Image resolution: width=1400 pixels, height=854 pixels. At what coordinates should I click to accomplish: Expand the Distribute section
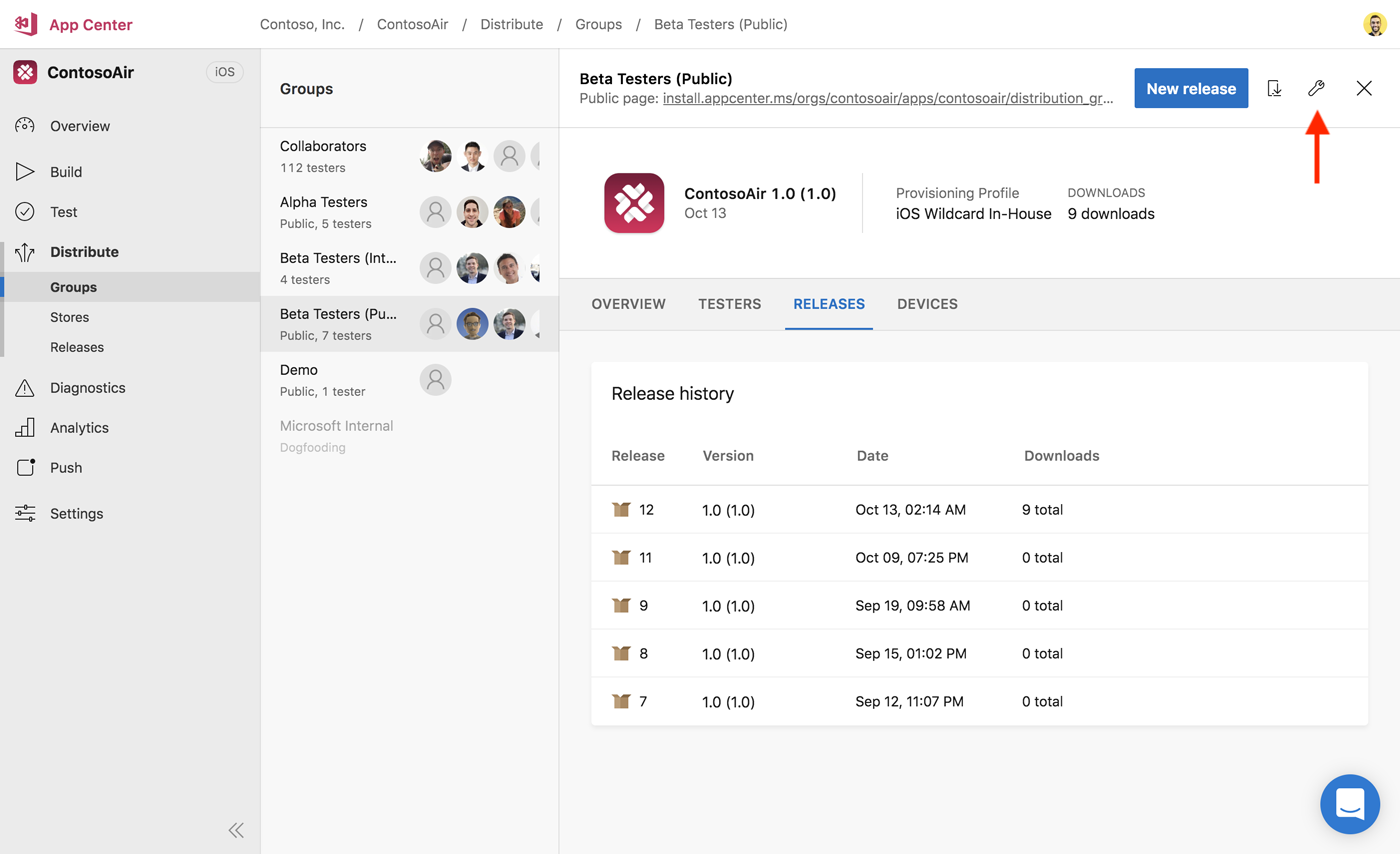pos(84,252)
